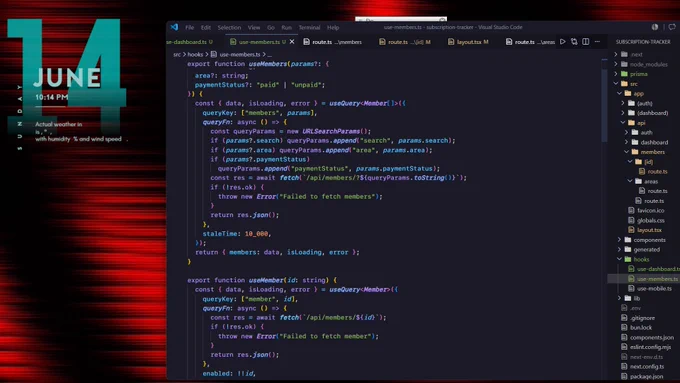Viewport: 680px width, 383px height.
Task: Expand the node_modules folder
Action: 616,64
